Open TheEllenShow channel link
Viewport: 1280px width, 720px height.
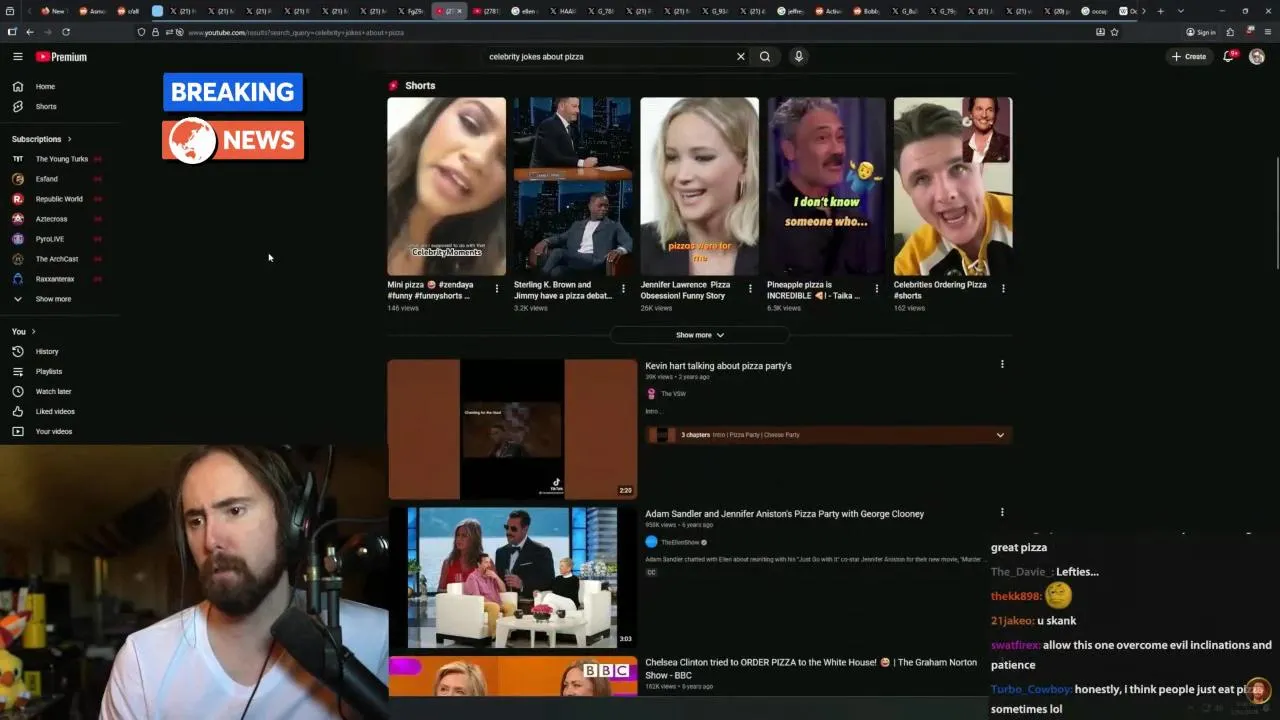[x=680, y=542]
